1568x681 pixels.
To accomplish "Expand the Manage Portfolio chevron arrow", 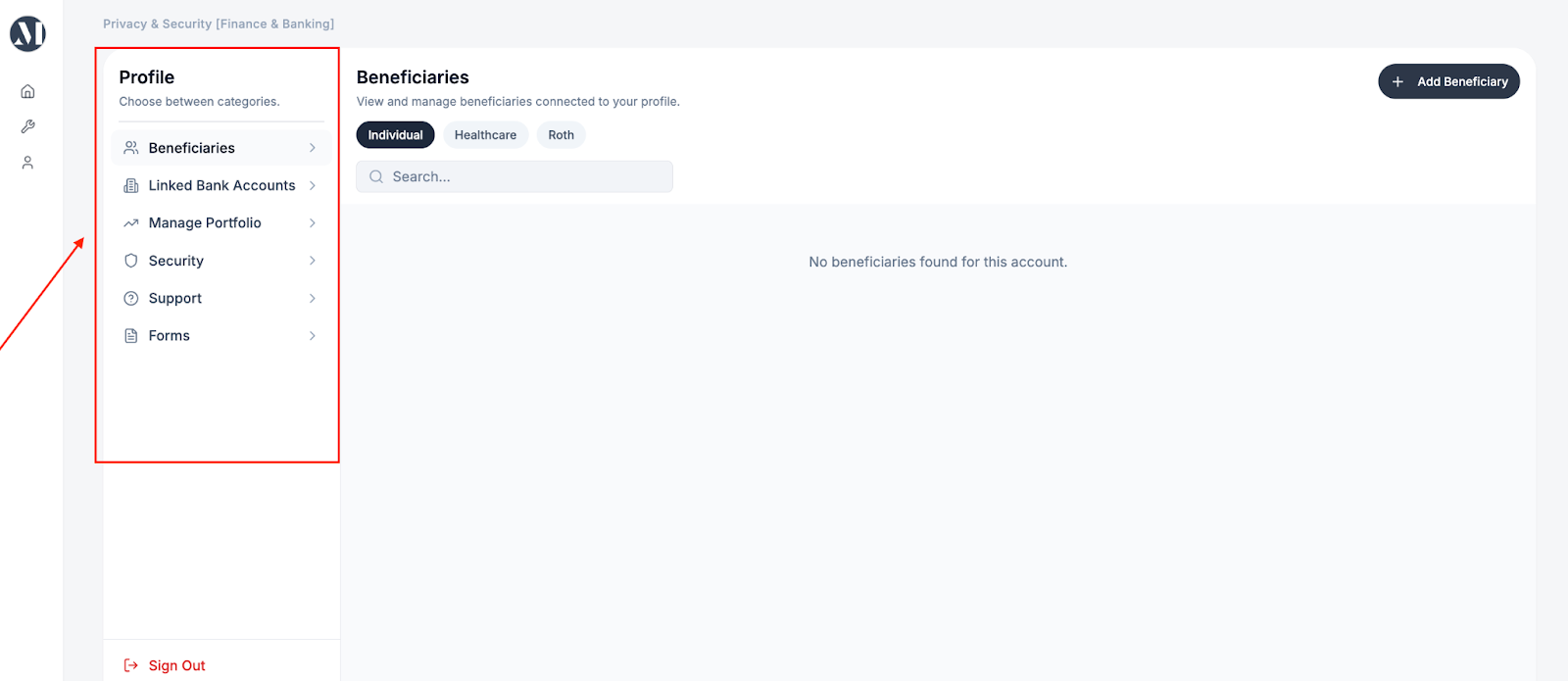I will (313, 223).
